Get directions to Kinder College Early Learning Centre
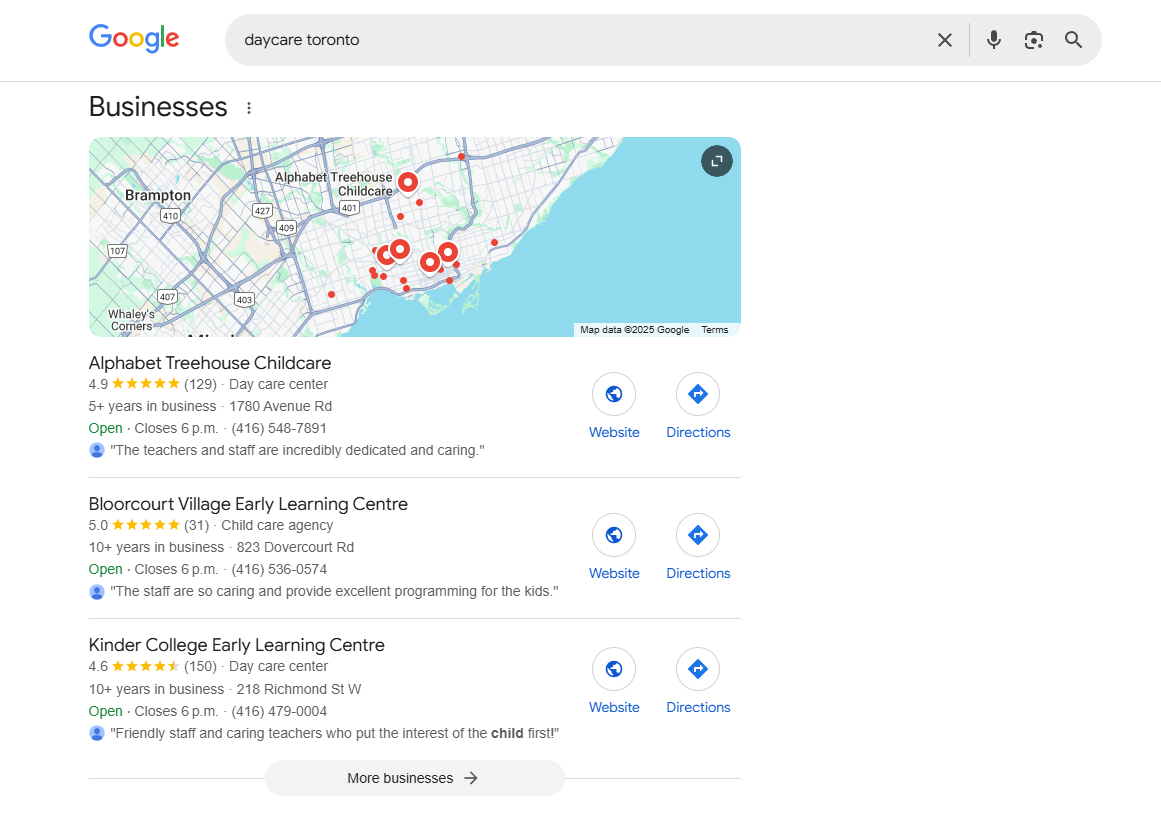This screenshot has width=1161, height=816. tap(698, 669)
